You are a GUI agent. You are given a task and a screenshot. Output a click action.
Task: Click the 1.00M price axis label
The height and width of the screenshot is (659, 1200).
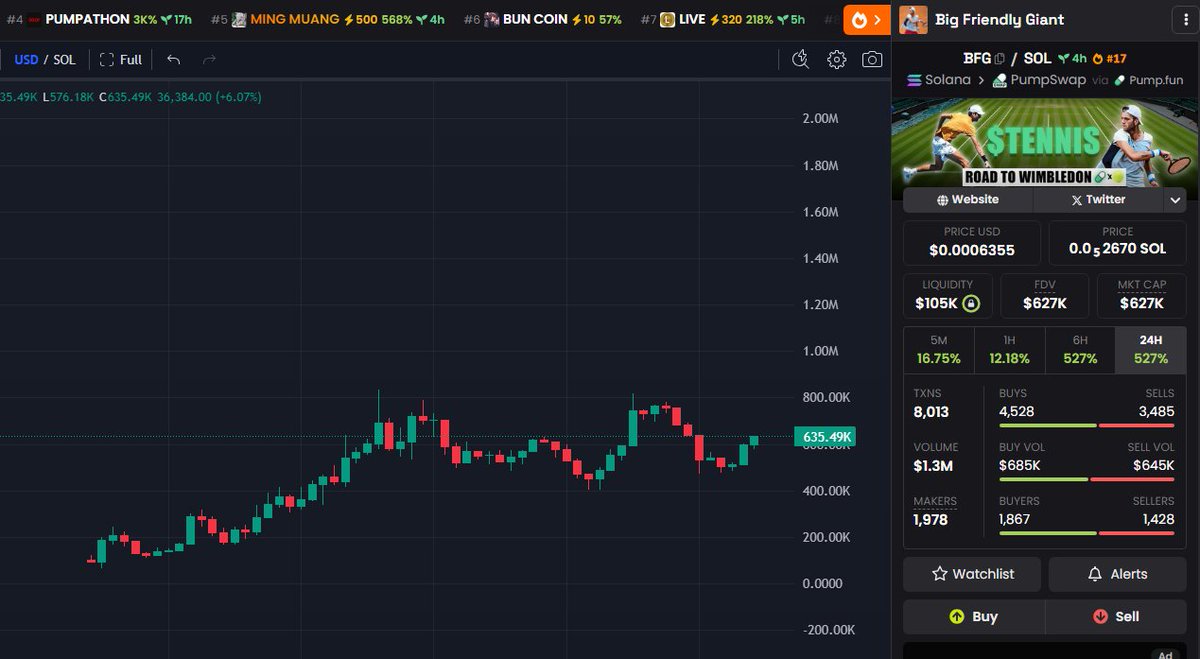pyautogui.click(x=821, y=351)
